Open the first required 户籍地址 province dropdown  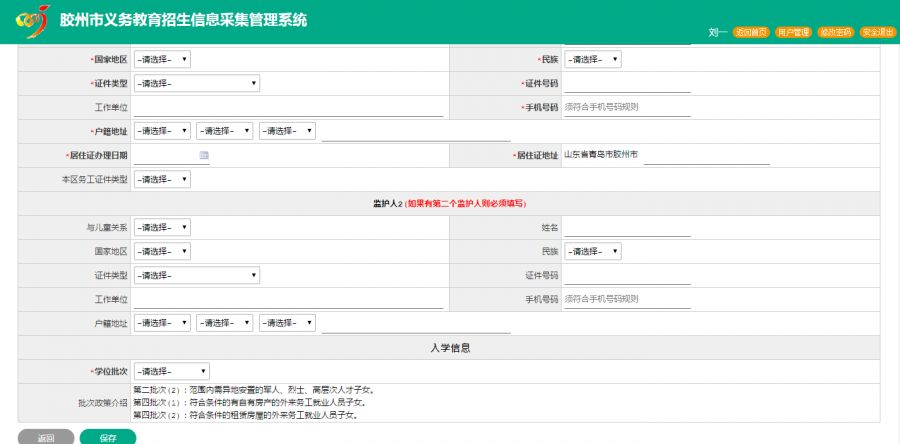coord(162,131)
